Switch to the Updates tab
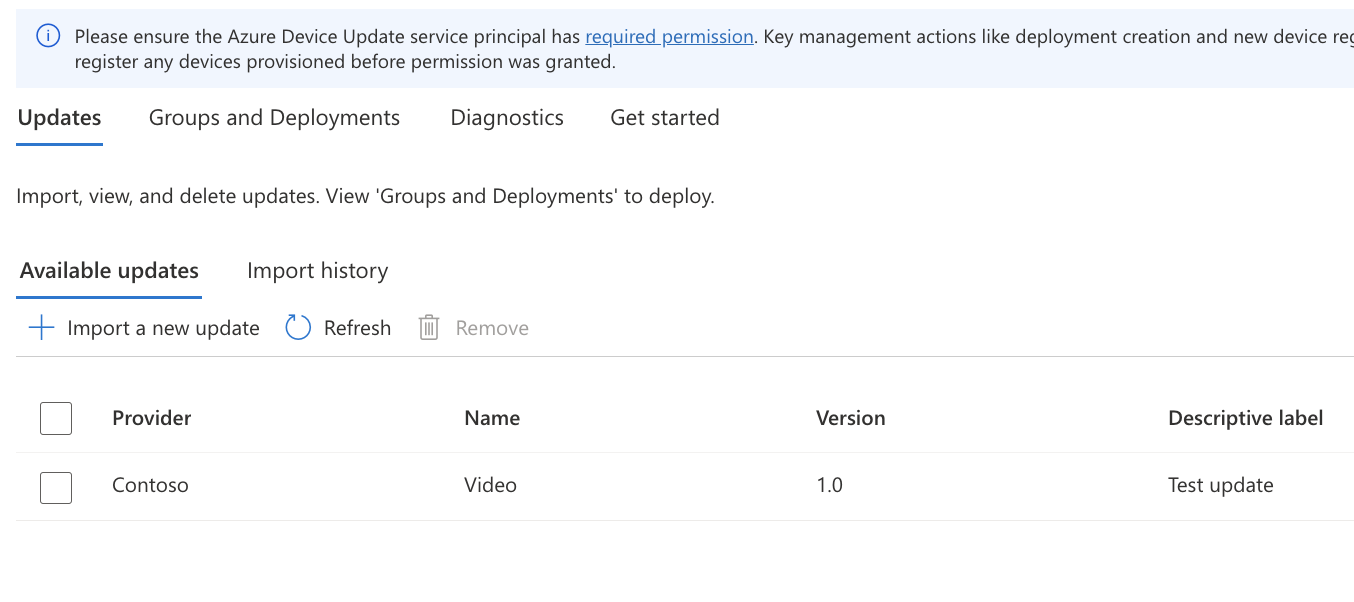Viewport: 1354px width, 602px height. [60, 118]
